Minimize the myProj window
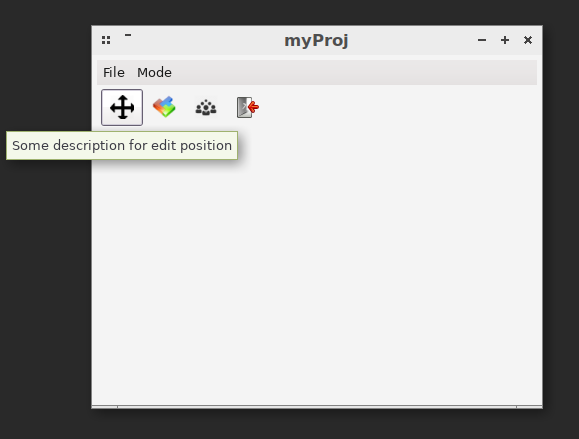 [x=482, y=40]
